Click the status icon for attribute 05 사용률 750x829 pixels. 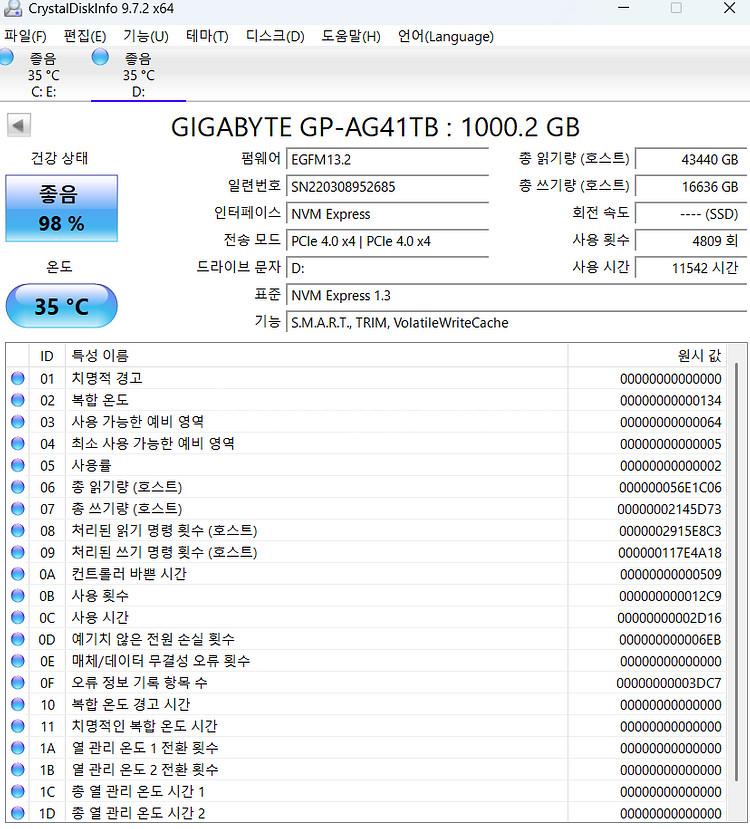coord(17,466)
